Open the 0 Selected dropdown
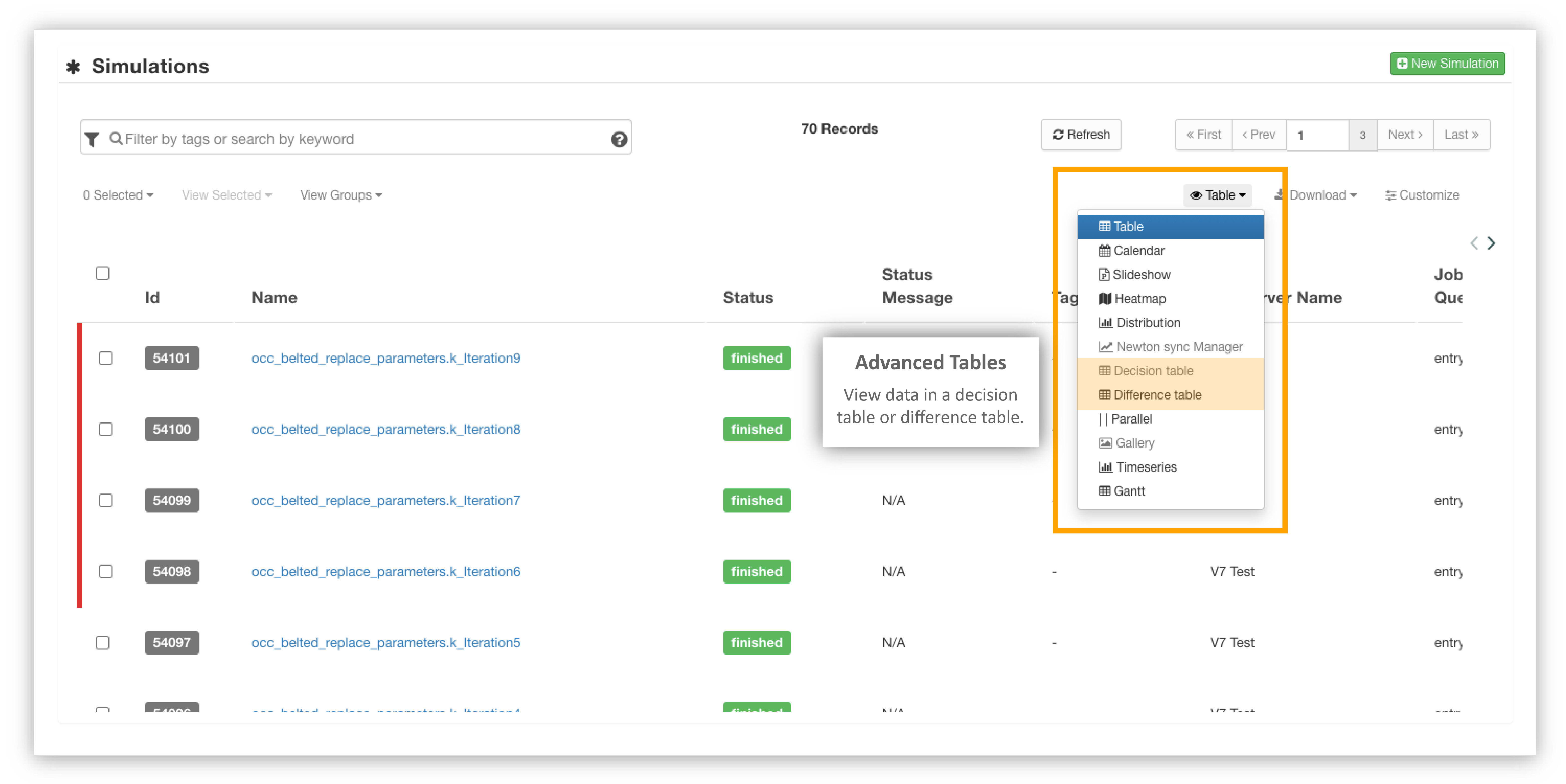 pyautogui.click(x=118, y=195)
